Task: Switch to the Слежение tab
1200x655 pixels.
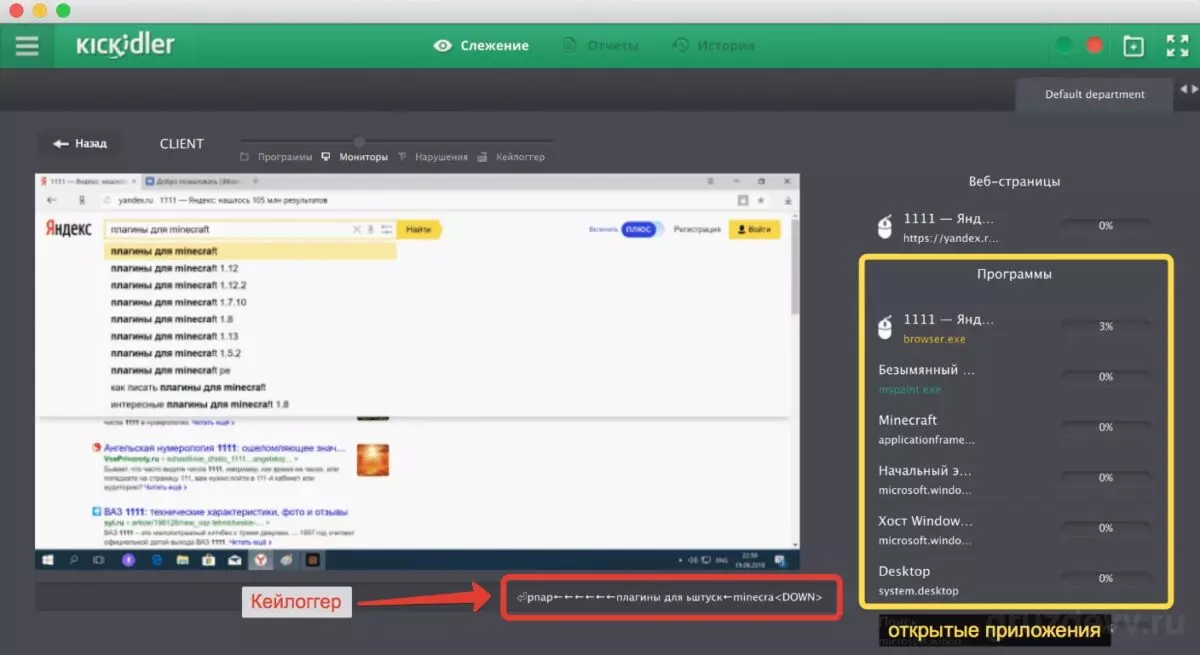Action: pos(481,45)
